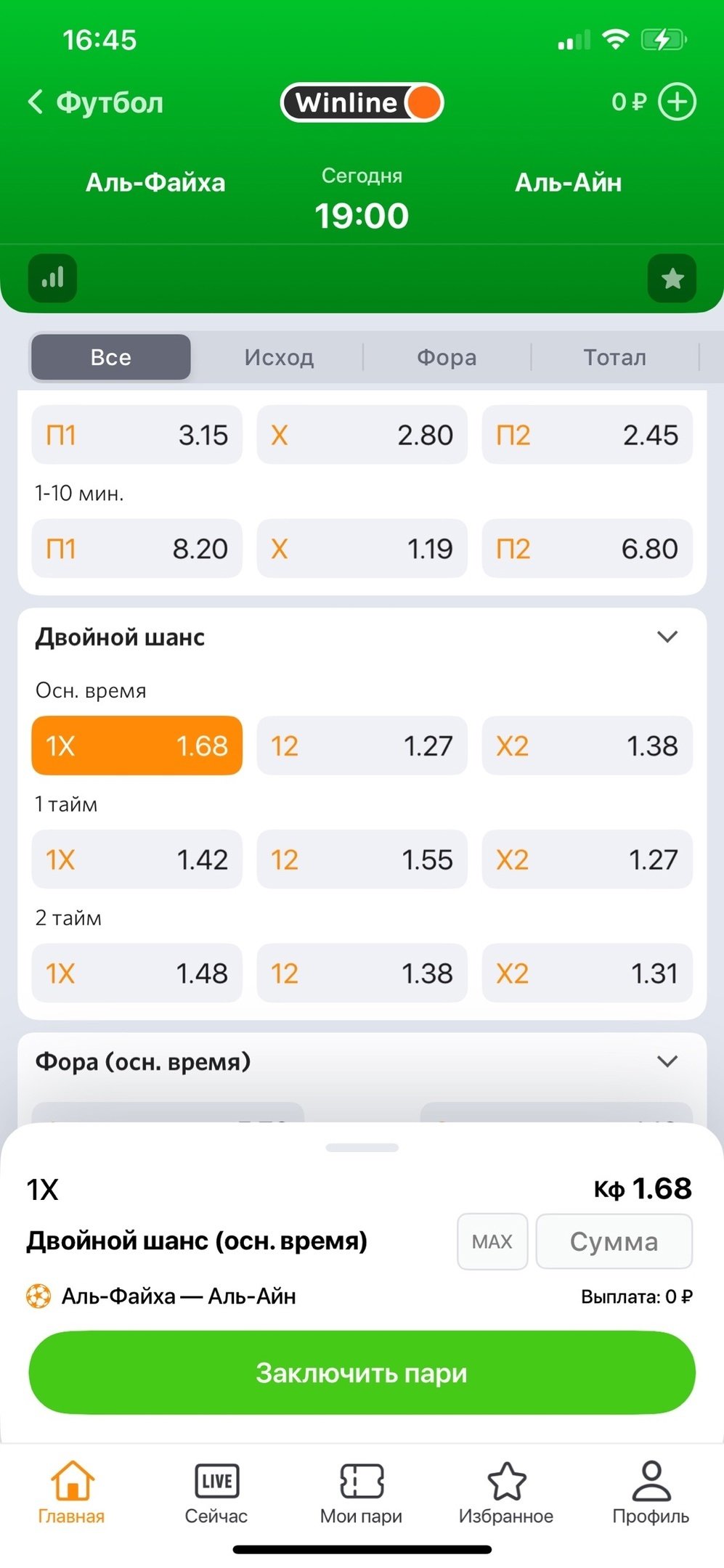724x1568 pixels.
Task: Collapse the Двойной шанс section
Action: (x=667, y=637)
